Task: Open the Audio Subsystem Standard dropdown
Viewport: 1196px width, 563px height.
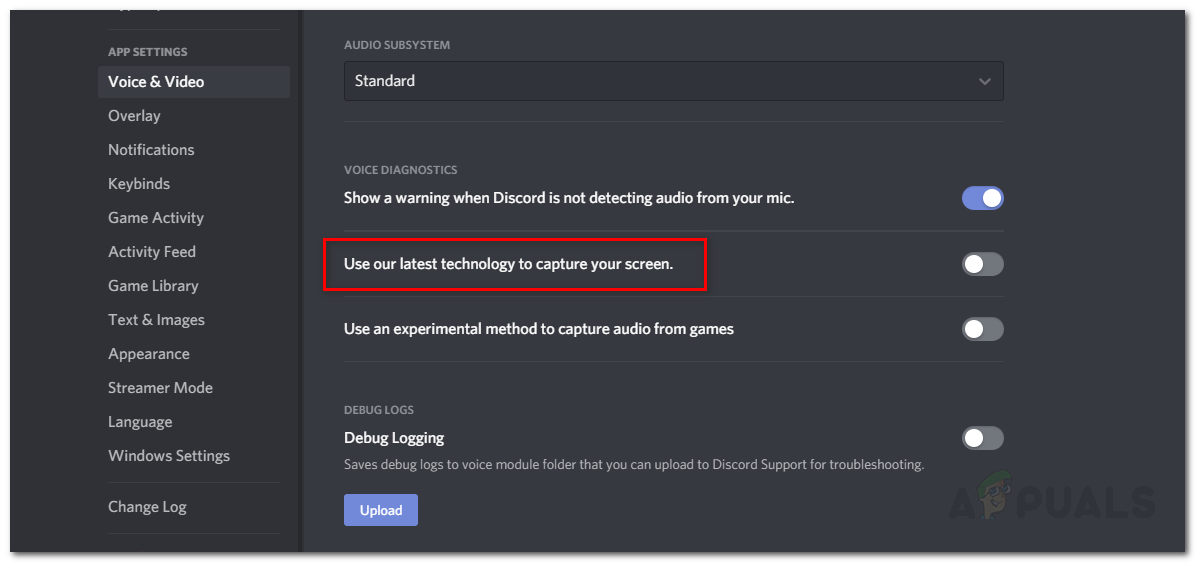Action: (660, 81)
